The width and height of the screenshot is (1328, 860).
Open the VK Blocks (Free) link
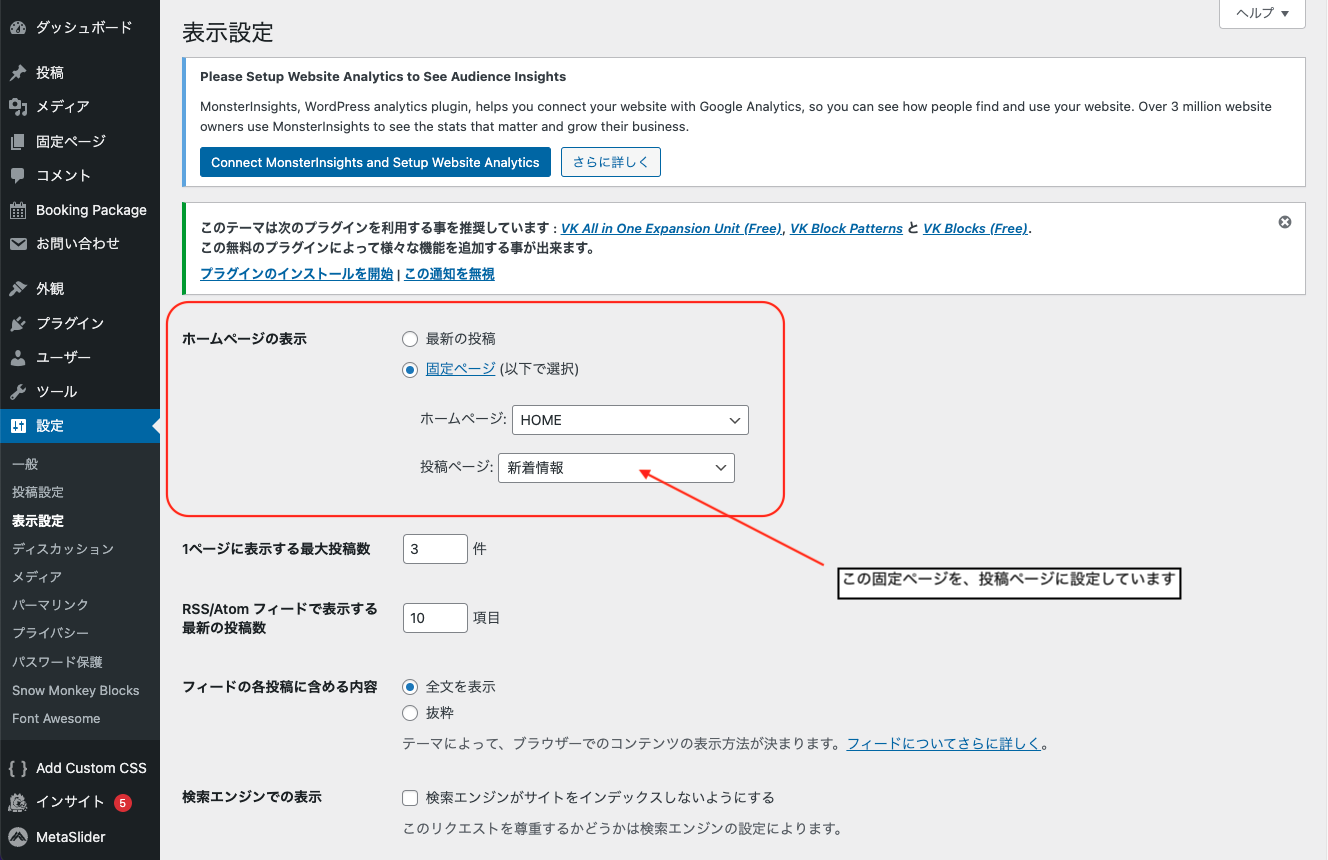click(x=975, y=229)
